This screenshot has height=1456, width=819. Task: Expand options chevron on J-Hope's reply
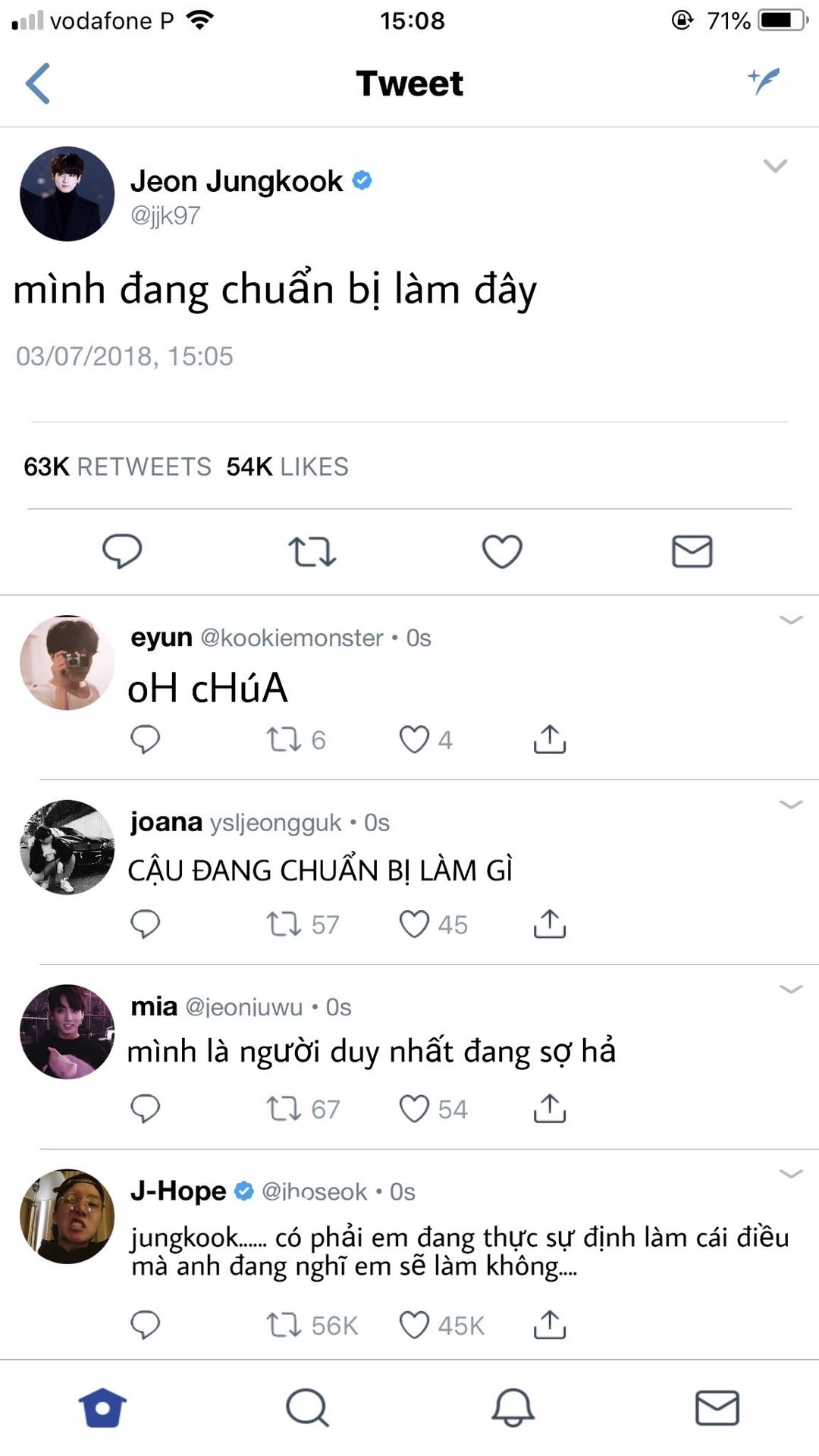[x=791, y=1174]
